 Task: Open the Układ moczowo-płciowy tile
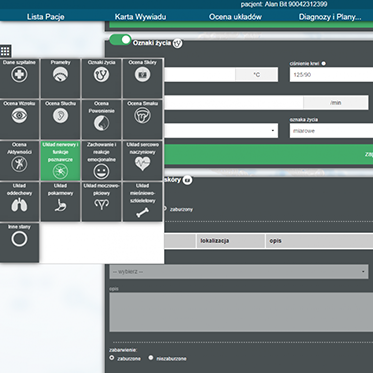coord(101,202)
